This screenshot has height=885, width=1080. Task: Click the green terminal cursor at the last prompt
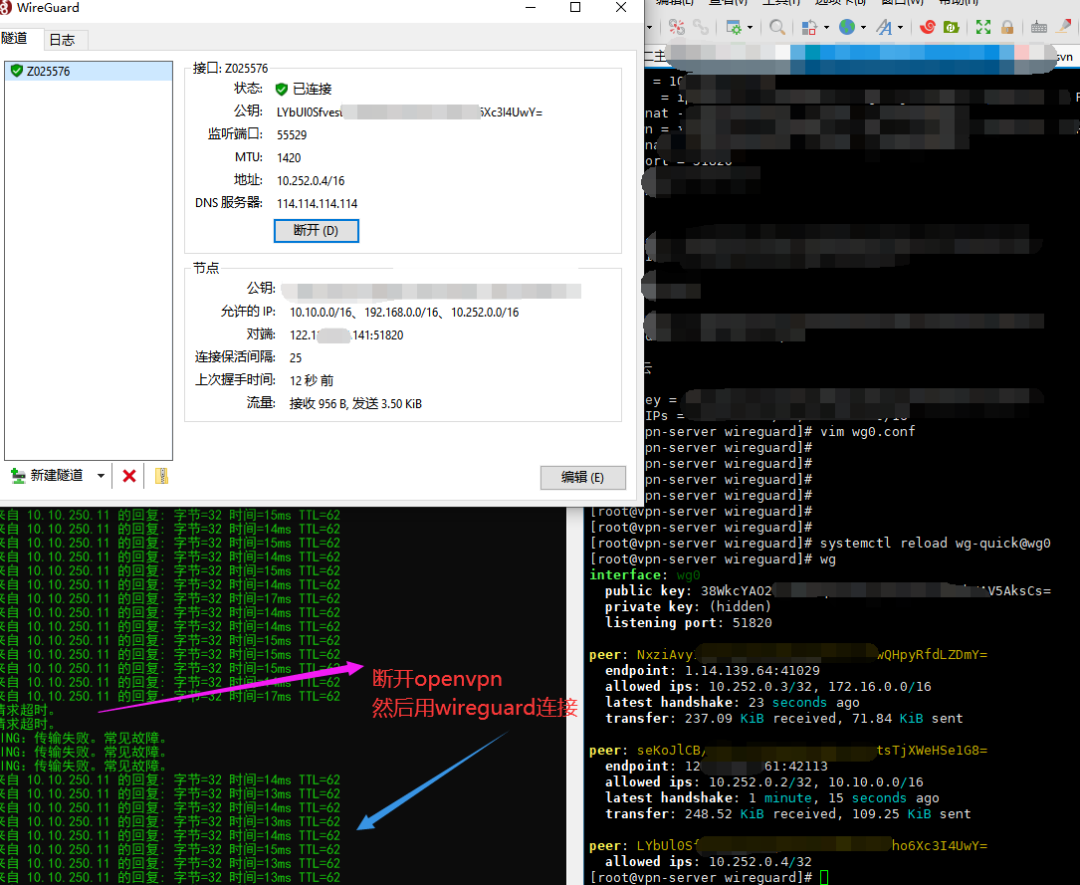824,877
